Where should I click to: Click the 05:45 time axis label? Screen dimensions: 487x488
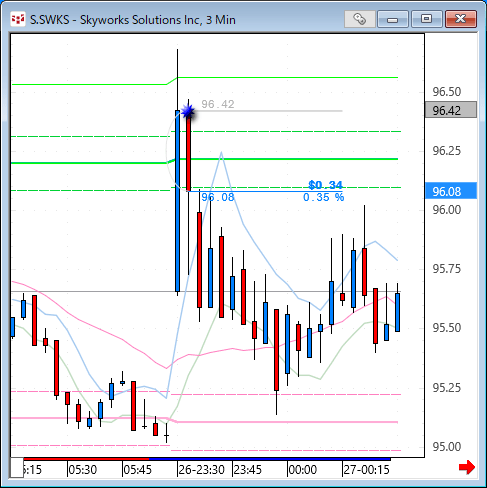pyautogui.click(x=138, y=470)
